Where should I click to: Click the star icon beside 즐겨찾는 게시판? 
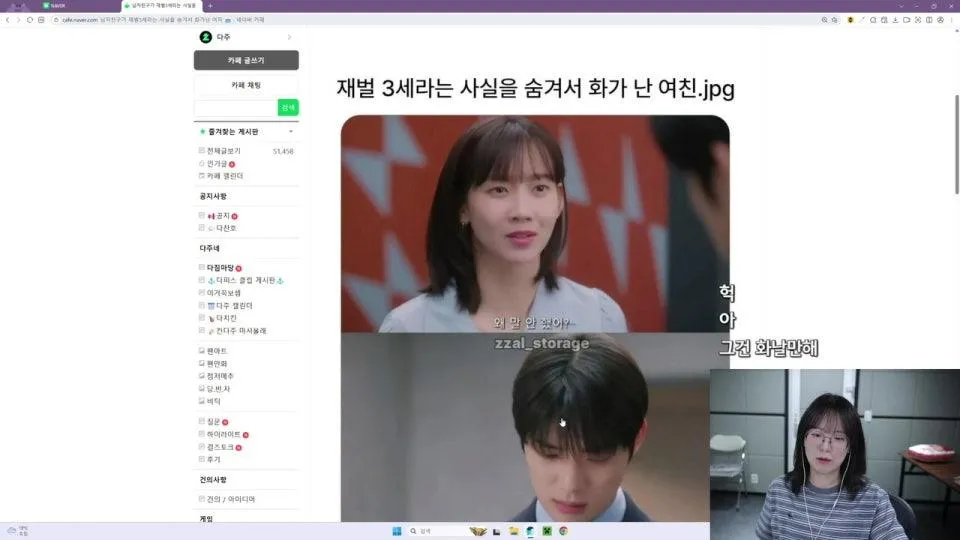[203, 132]
